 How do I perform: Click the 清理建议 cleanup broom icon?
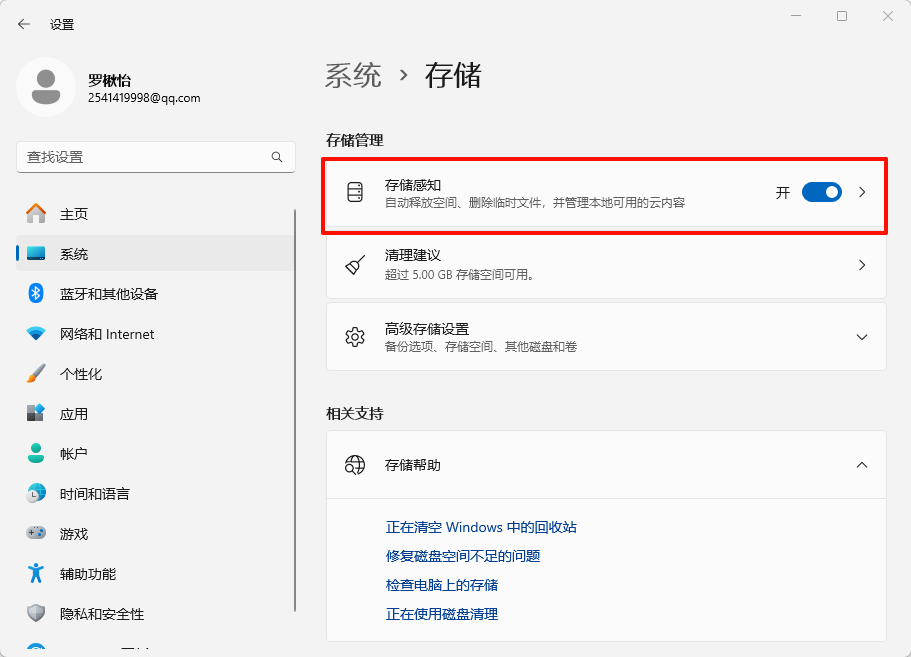click(355, 264)
